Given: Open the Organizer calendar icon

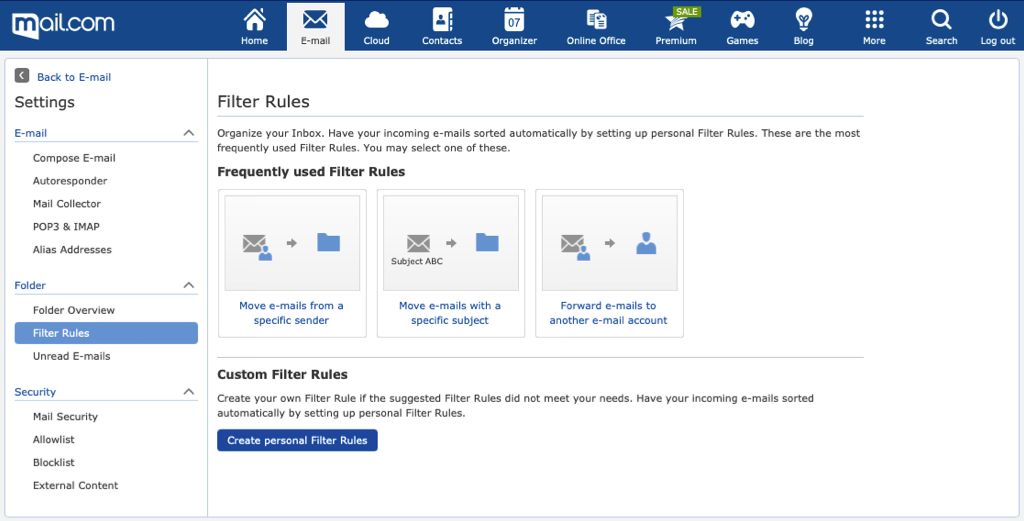Looking at the screenshot, I should click(x=514, y=20).
